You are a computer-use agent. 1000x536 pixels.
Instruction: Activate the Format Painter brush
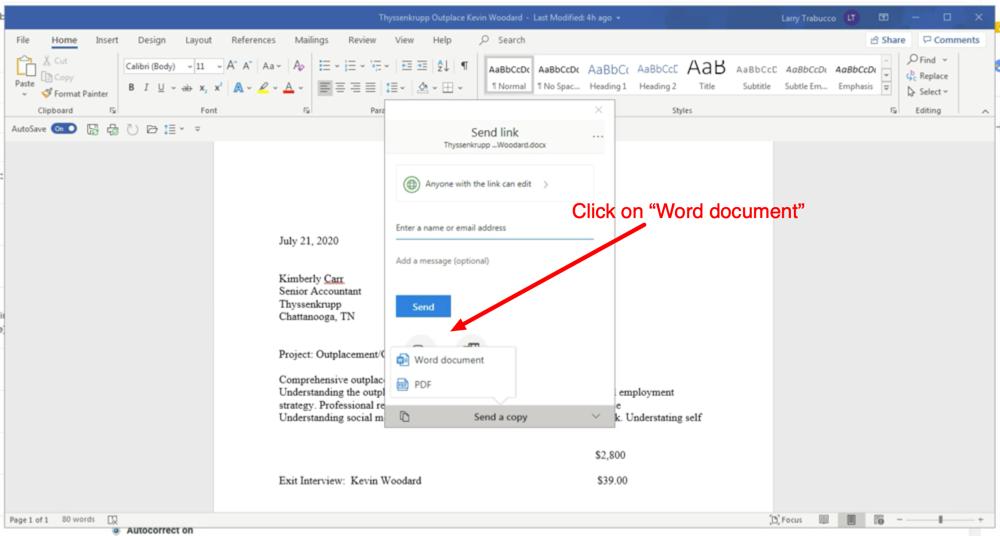coord(75,93)
